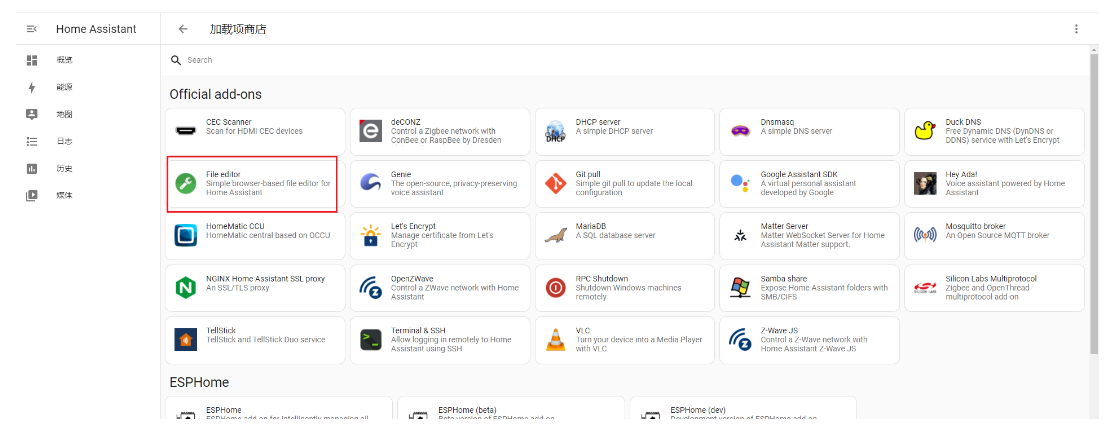The image size is (1105, 427).
Task: Click the Let's Encrypt padlock icon
Action: [371, 235]
